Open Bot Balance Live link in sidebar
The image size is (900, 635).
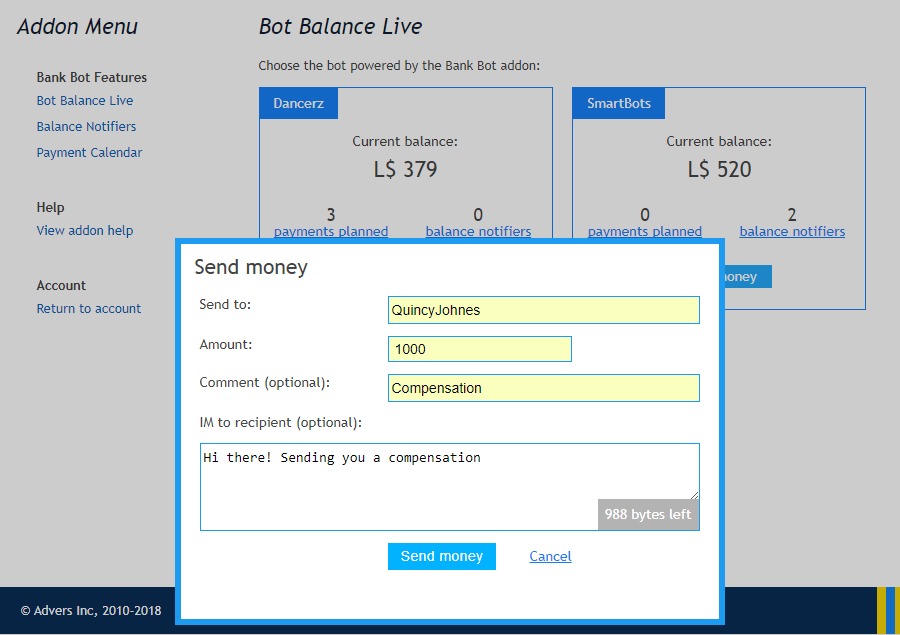(x=85, y=100)
